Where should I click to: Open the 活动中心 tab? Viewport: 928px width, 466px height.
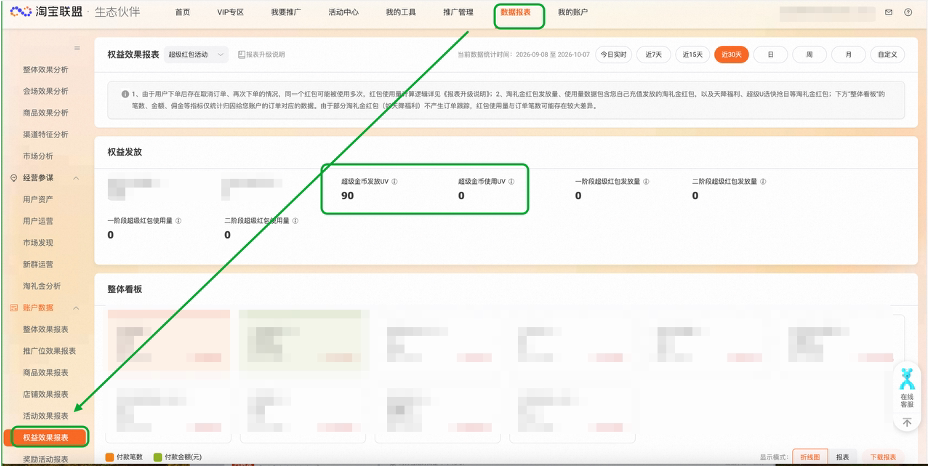[343, 12]
